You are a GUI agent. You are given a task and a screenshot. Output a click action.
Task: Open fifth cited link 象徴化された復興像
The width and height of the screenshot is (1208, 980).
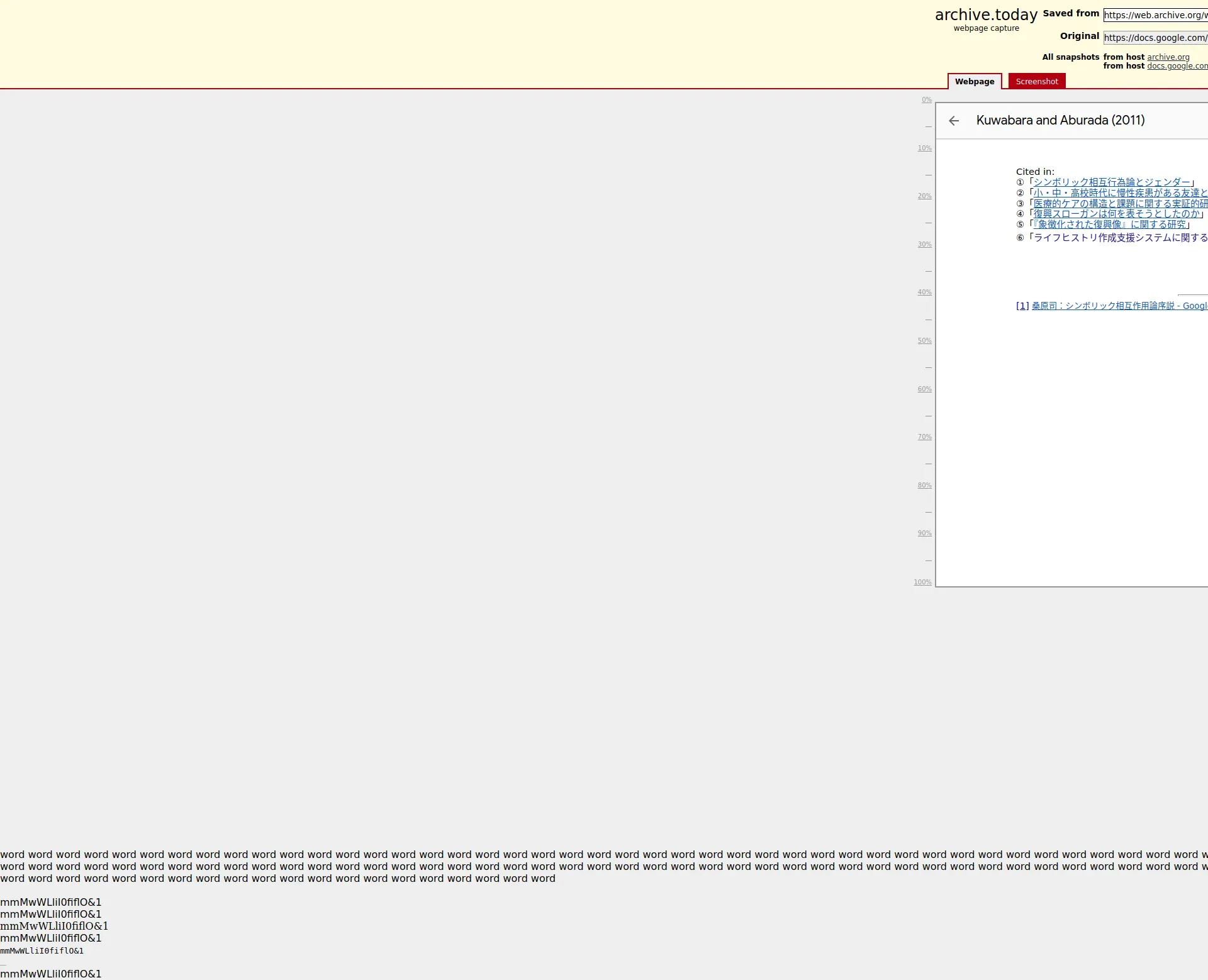1110,225
